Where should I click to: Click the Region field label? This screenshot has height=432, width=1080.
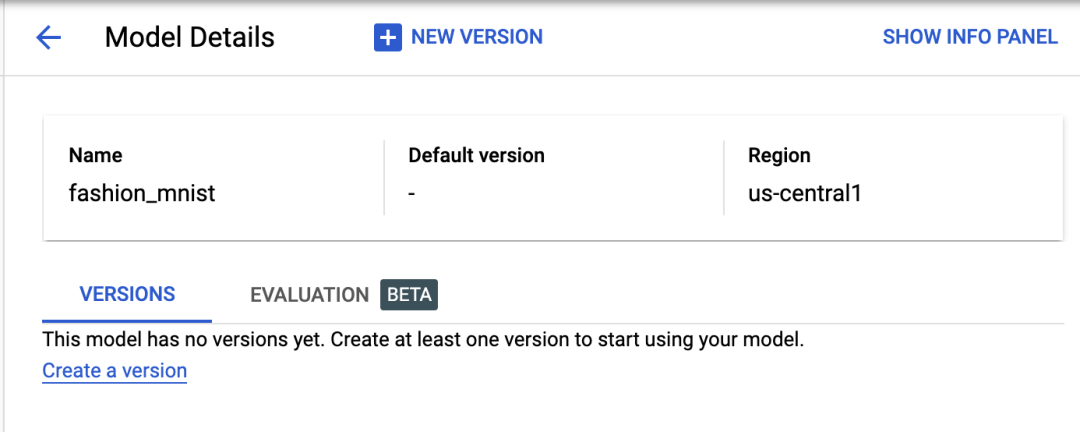(779, 155)
